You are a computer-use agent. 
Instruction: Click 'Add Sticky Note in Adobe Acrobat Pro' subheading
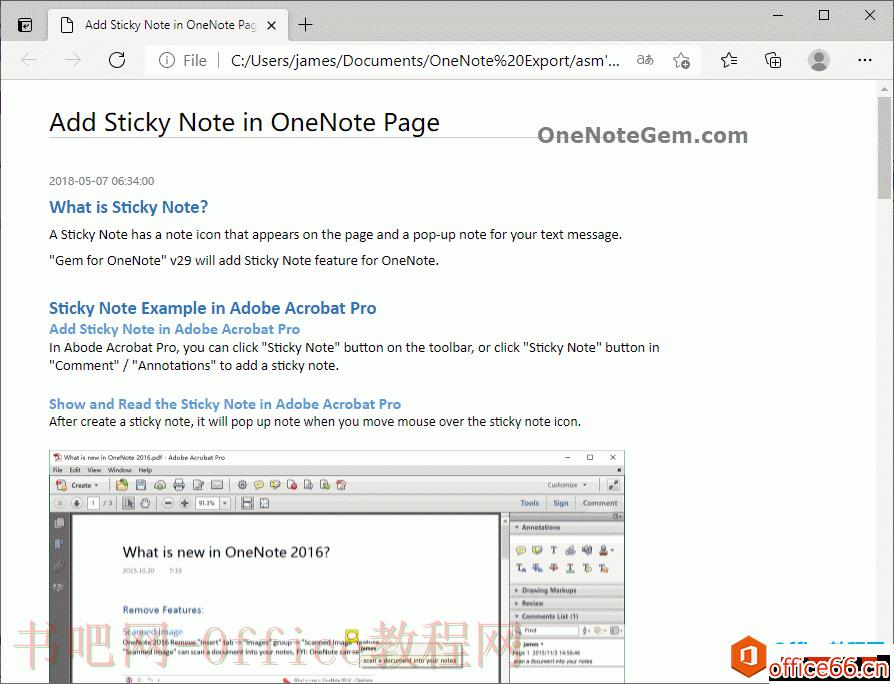(x=174, y=329)
